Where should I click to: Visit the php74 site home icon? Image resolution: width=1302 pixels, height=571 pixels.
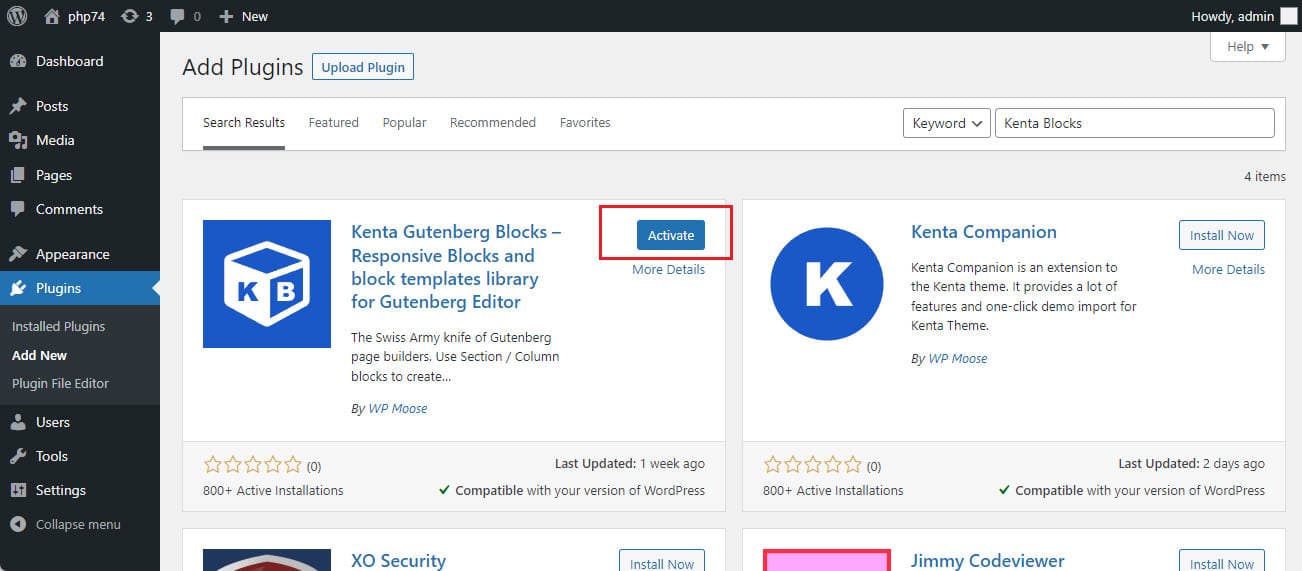(52, 16)
